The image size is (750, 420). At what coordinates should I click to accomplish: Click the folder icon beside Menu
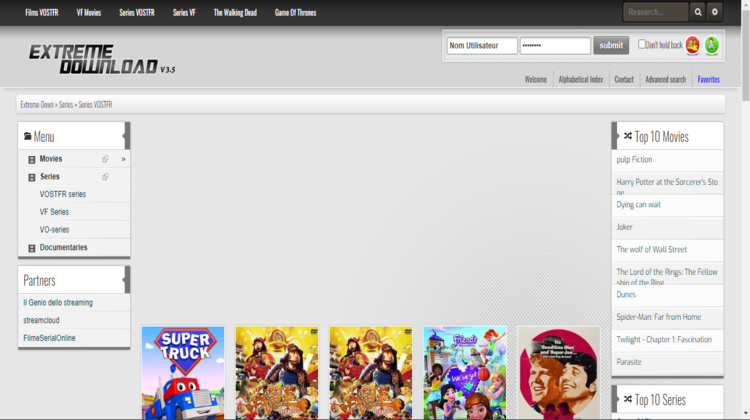(27, 136)
